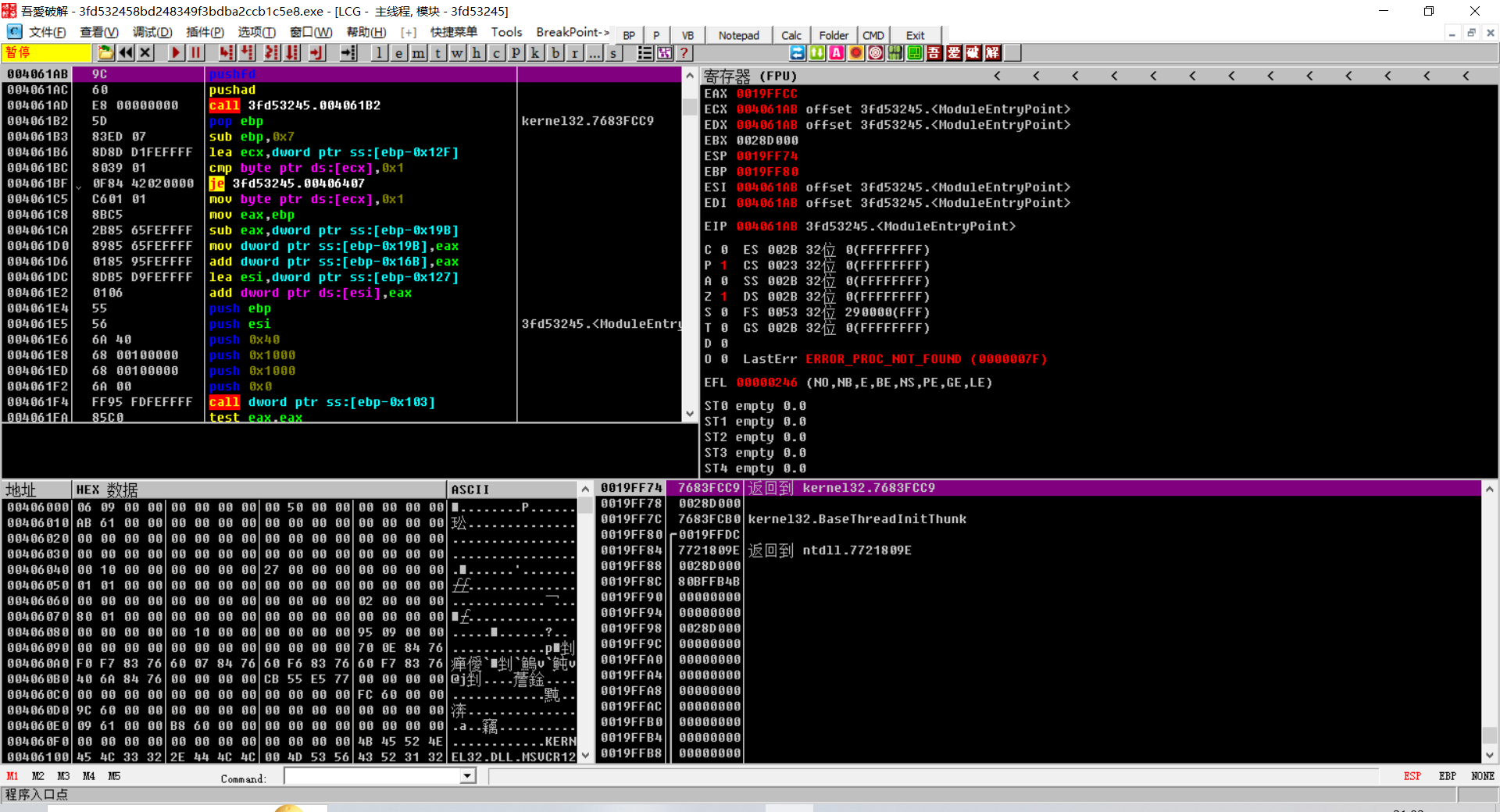The height and width of the screenshot is (812, 1500).
Task: Switch stack addressing to EBP
Action: point(1448,776)
